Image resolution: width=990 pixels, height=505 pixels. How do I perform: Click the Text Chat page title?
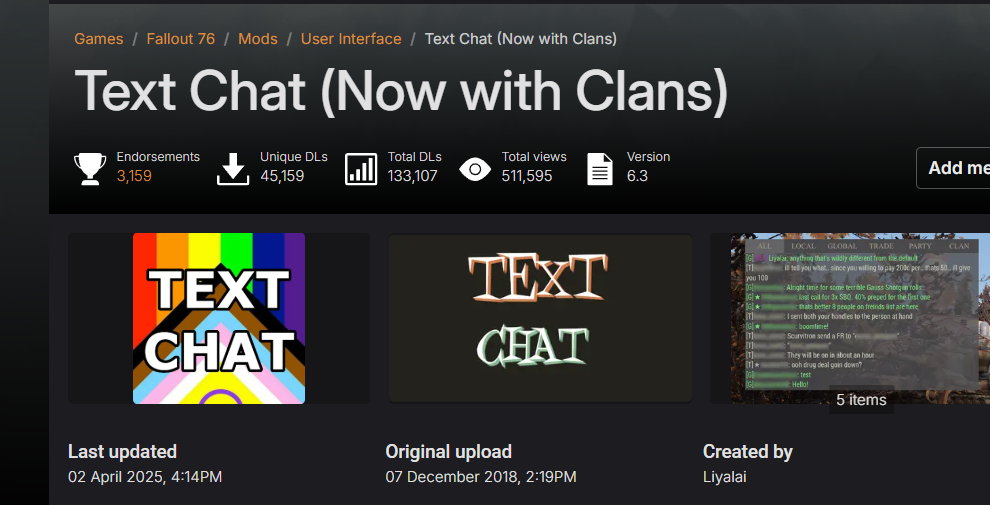[x=402, y=91]
